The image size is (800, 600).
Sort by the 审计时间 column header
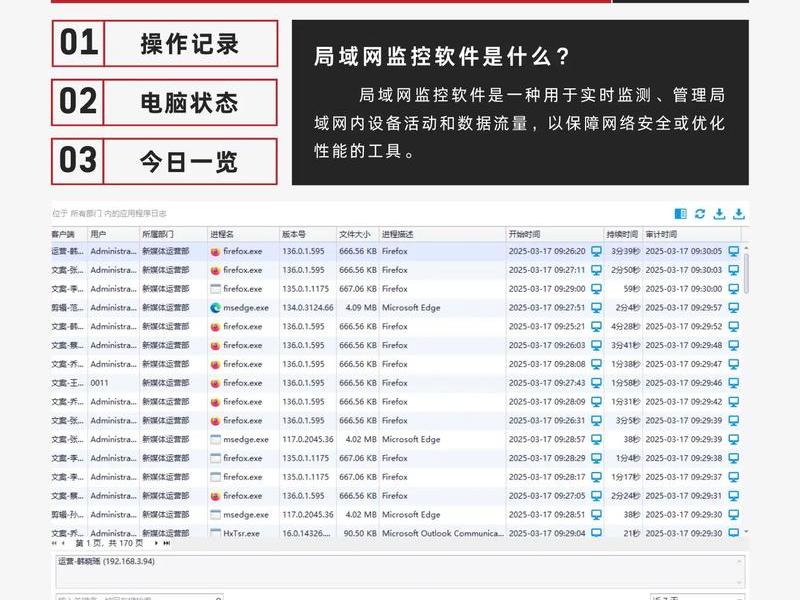(691, 234)
